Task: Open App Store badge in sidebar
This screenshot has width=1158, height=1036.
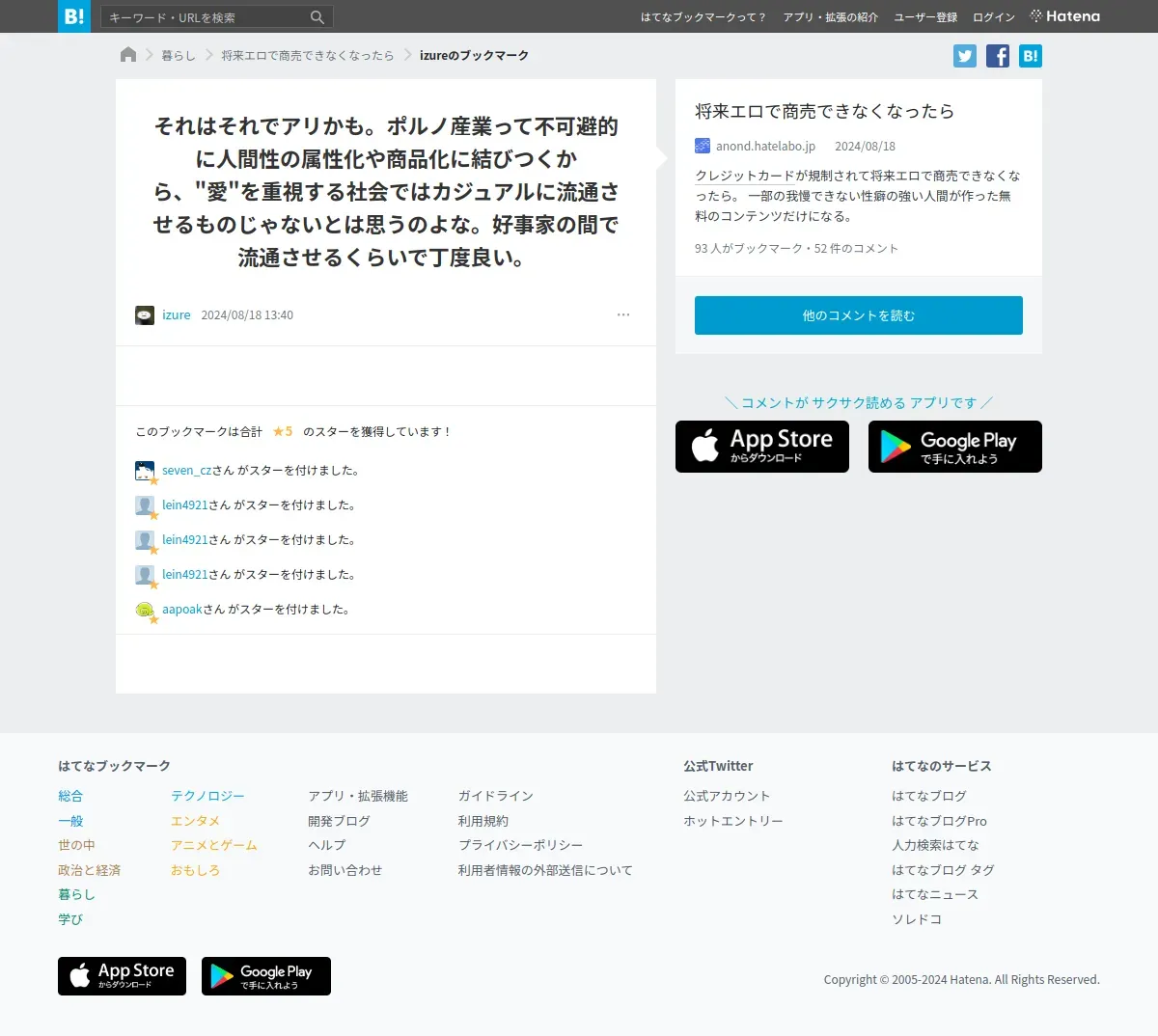Action: click(x=762, y=447)
